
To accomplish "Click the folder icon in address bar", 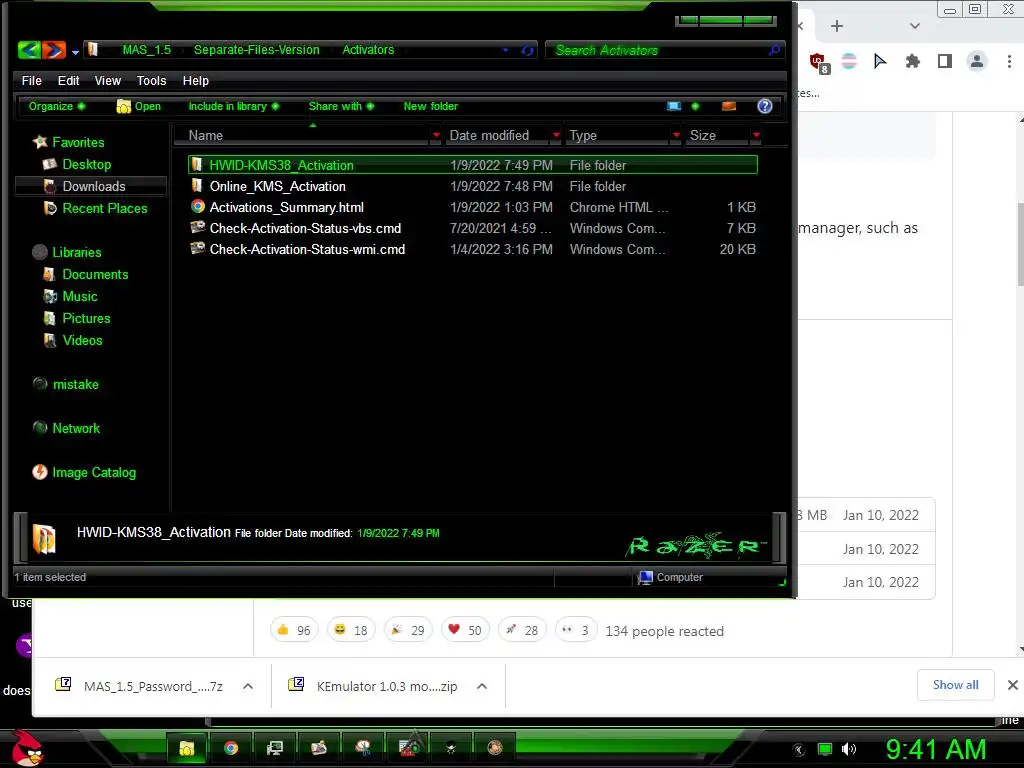I will (x=93, y=50).
